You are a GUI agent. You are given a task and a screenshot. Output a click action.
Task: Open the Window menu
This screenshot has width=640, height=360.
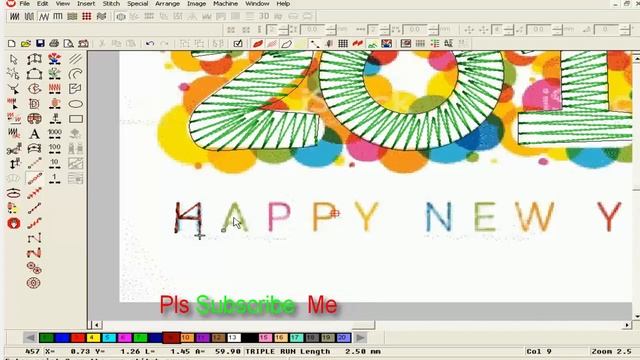click(257, 4)
